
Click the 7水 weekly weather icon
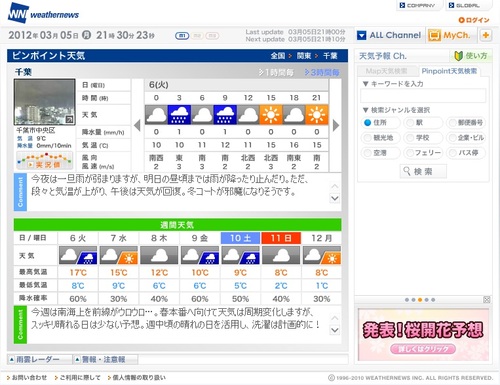coord(119,255)
